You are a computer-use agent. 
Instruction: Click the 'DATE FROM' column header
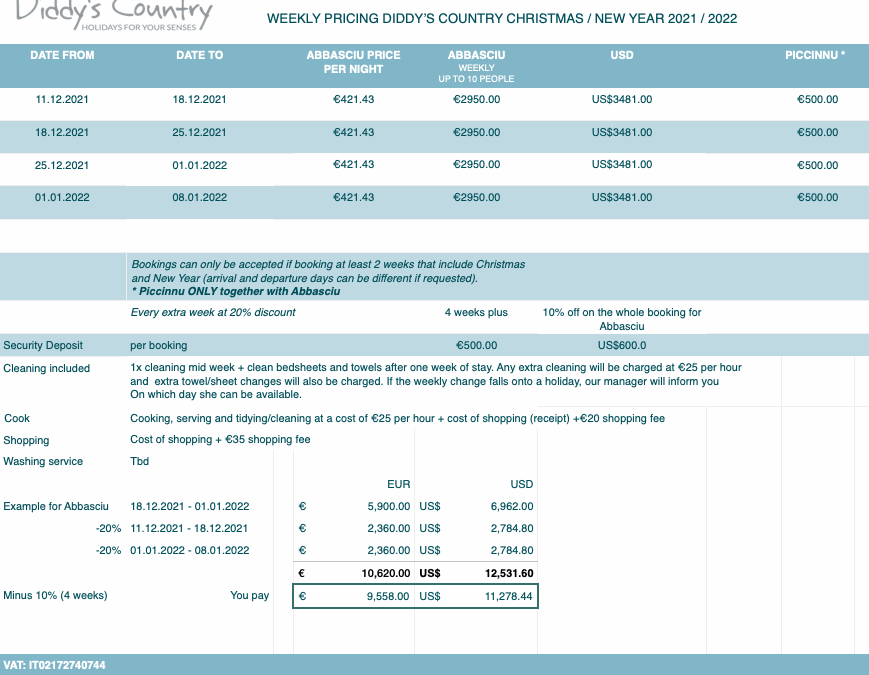coord(62,55)
